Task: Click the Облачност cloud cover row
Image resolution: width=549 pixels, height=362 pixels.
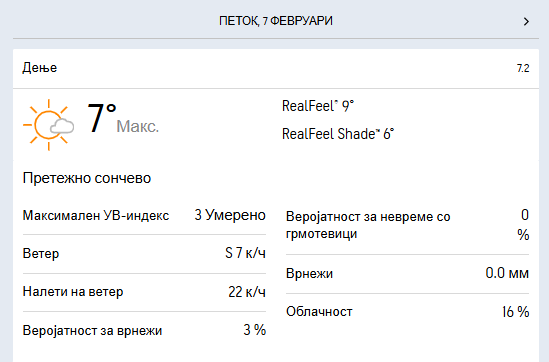Action: point(407,312)
